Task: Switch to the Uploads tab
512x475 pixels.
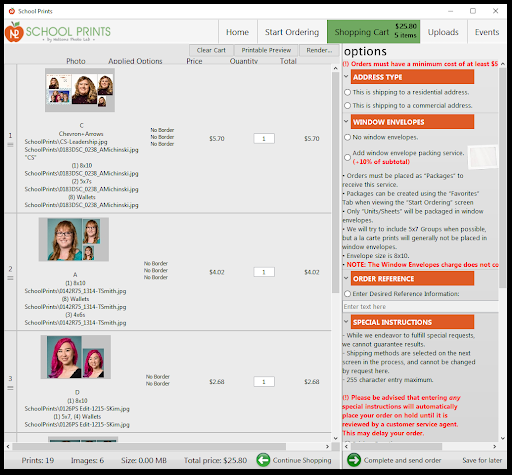Action: click(x=443, y=32)
